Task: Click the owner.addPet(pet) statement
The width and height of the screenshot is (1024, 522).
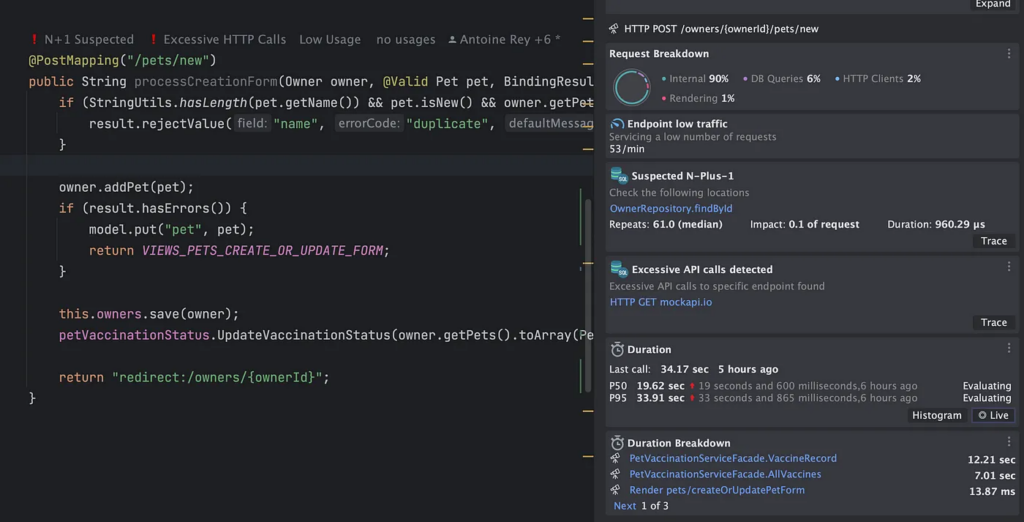Action: [x=127, y=188]
